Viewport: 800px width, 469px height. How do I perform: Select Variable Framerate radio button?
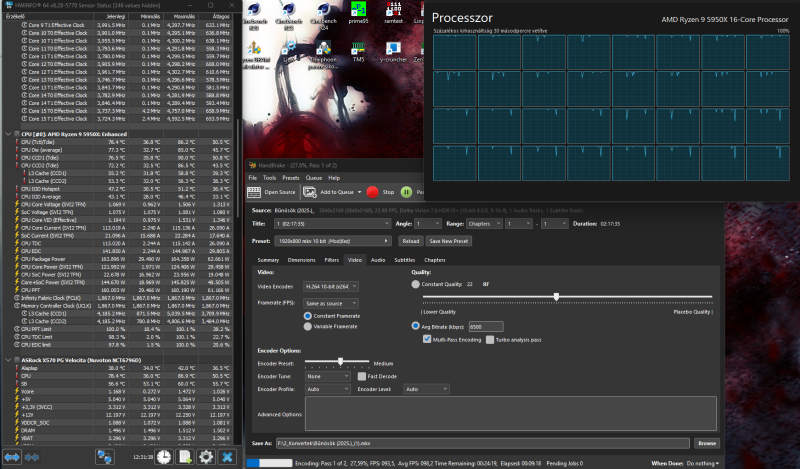tap(308, 327)
